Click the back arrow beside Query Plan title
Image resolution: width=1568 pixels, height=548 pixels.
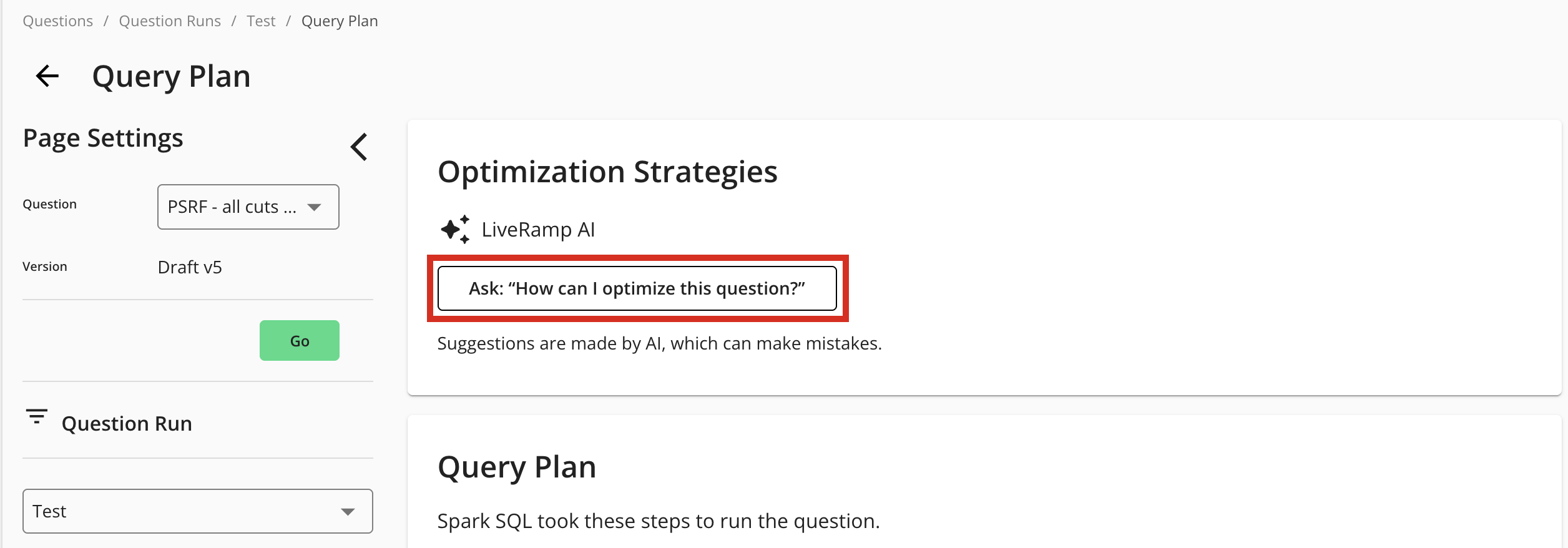point(47,76)
